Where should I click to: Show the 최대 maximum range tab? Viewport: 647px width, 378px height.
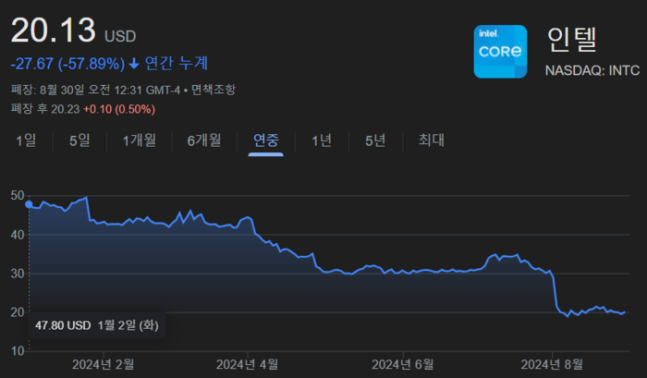431,140
